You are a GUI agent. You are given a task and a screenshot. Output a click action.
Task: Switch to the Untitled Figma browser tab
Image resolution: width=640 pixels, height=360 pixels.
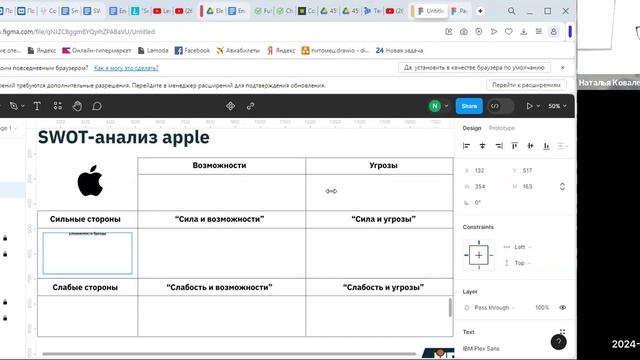(431, 11)
